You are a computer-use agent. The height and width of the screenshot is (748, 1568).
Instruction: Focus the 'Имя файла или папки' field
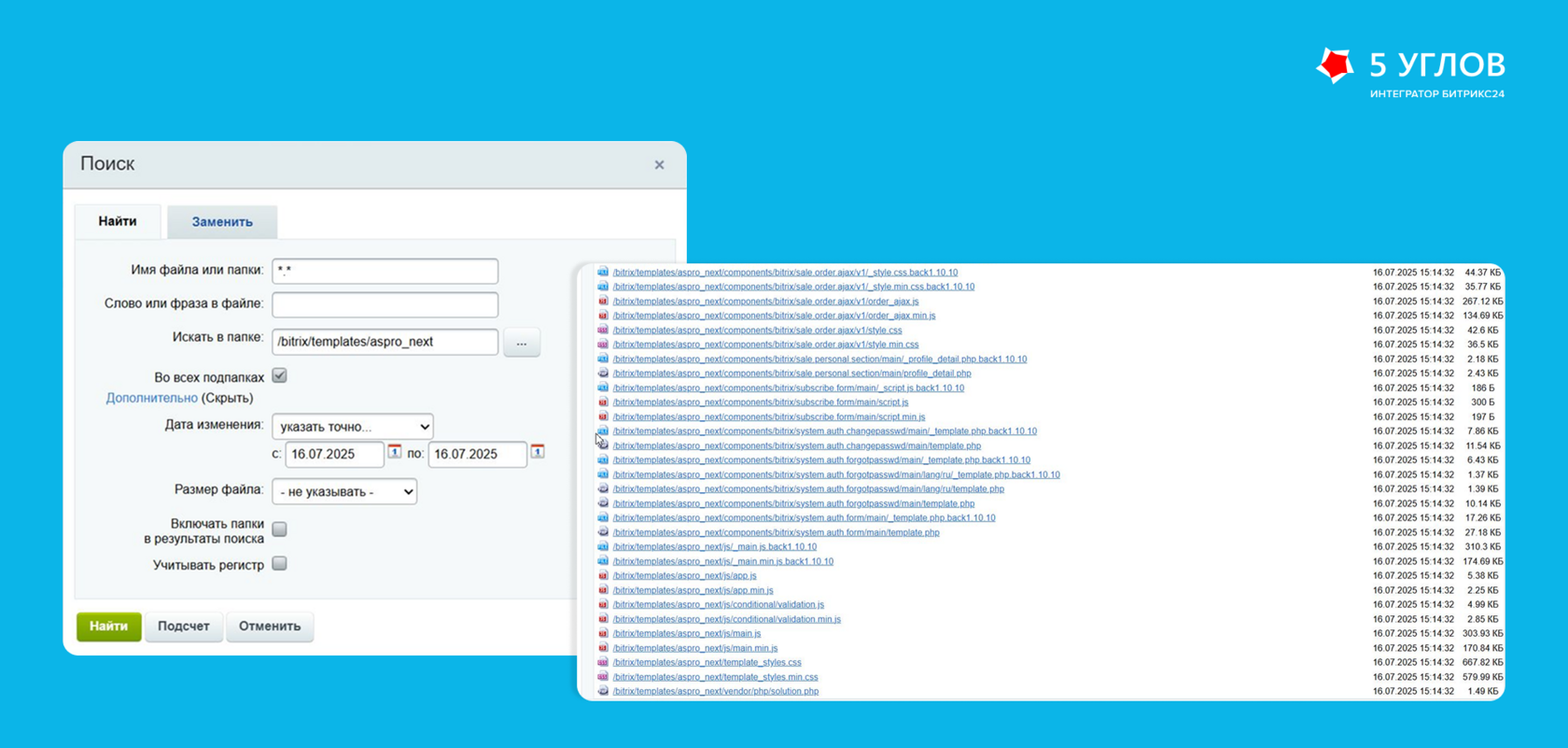(x=385, y=271)
